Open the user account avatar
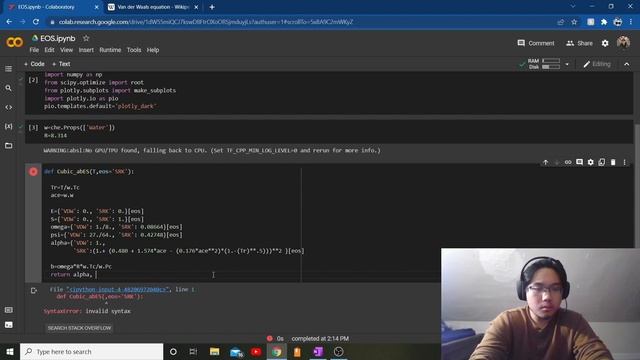This screenshot has width=640, height=360. [623, 42]
